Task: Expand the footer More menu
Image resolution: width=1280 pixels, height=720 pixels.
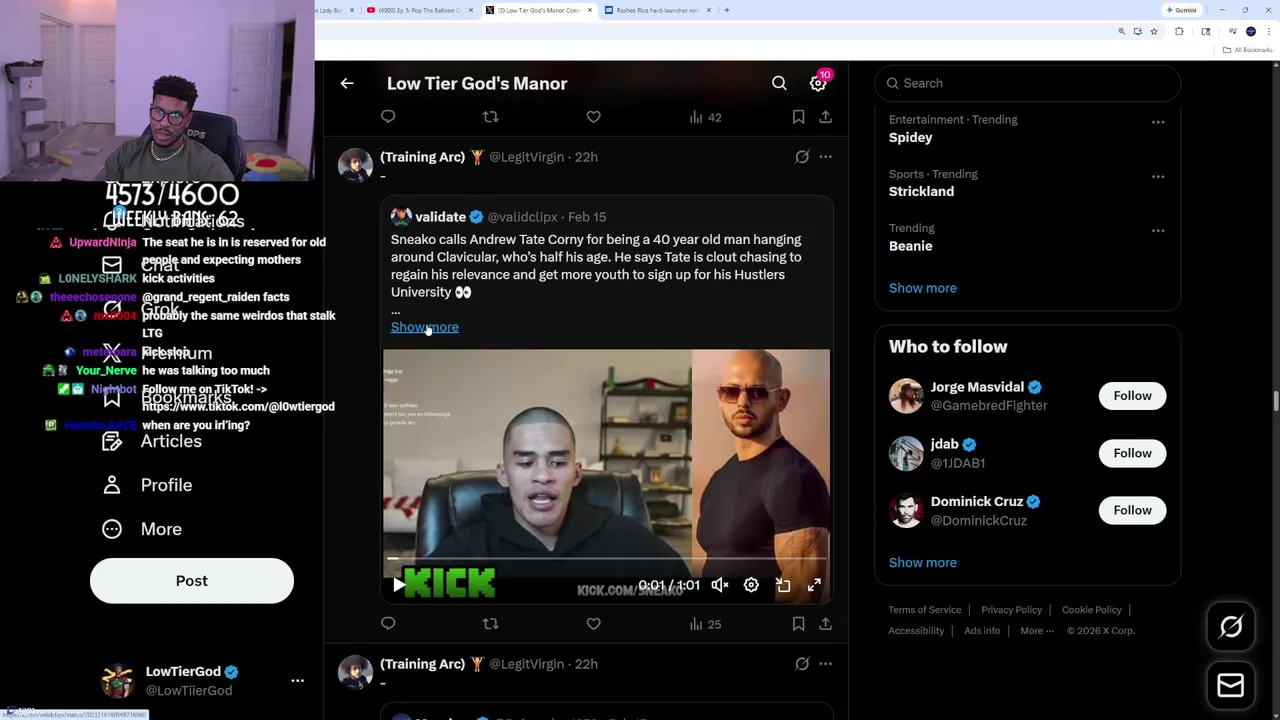Action: click(1037, 631)
